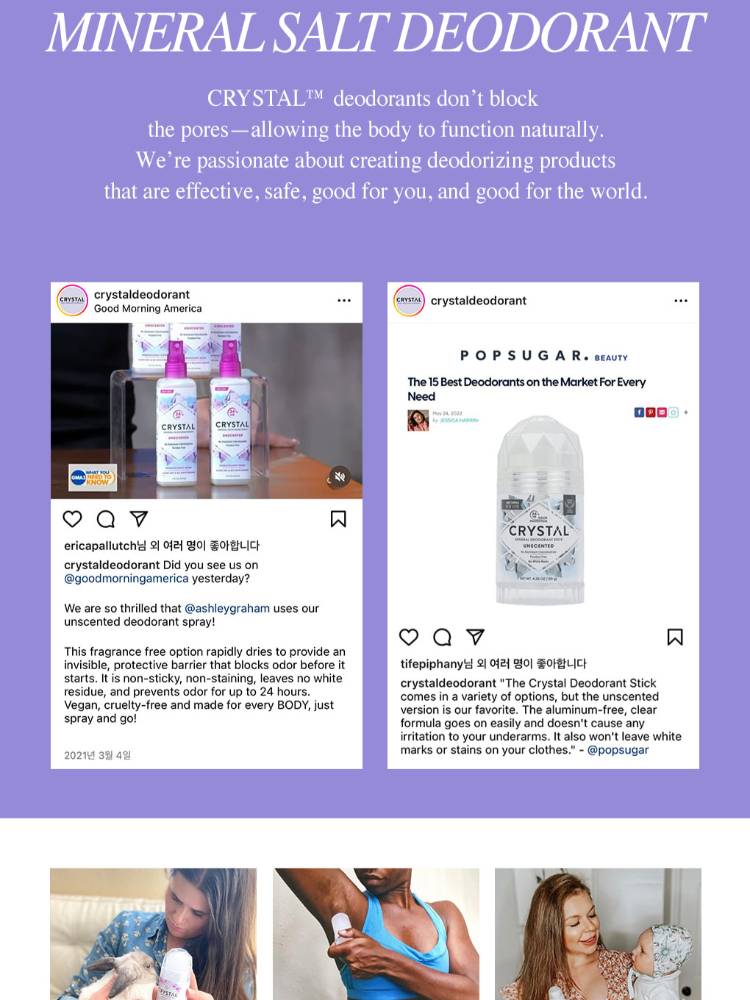Unmute the Good Morning America video

point(340,477)
